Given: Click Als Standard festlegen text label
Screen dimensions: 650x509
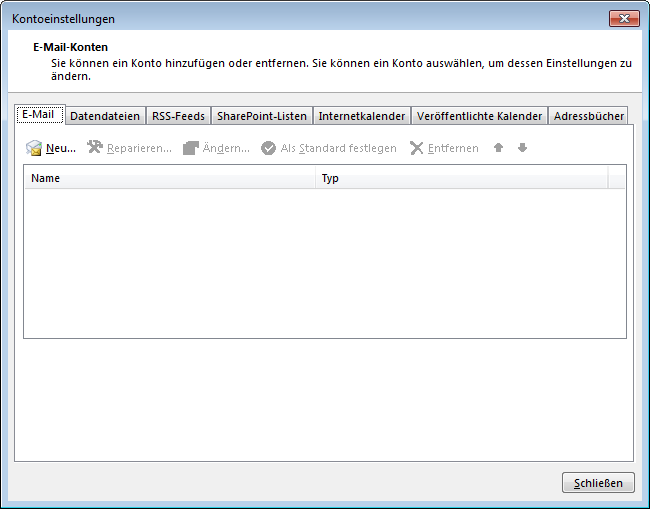Looking at the screenshot, I should point(338,148).
